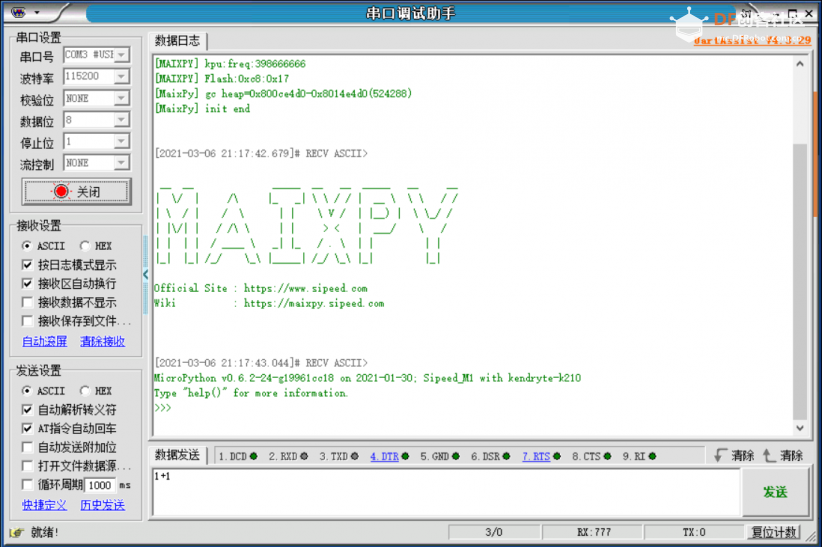Click the TXD signal indicator
822x547 pixels.
[355, 456]
